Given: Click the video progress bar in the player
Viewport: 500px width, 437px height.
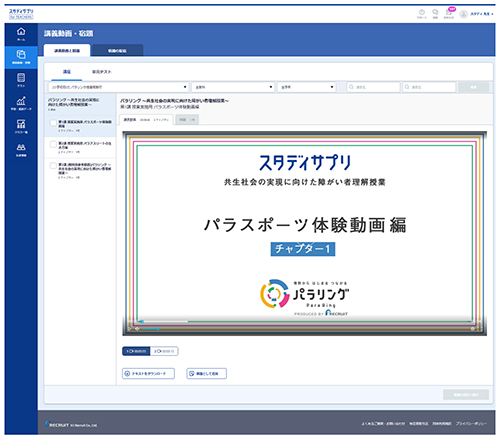Looking at the screenshot, I should (306, 322).
